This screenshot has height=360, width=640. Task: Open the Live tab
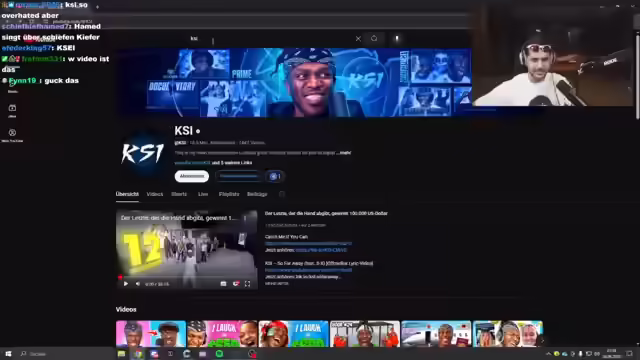tap(203, 194)
